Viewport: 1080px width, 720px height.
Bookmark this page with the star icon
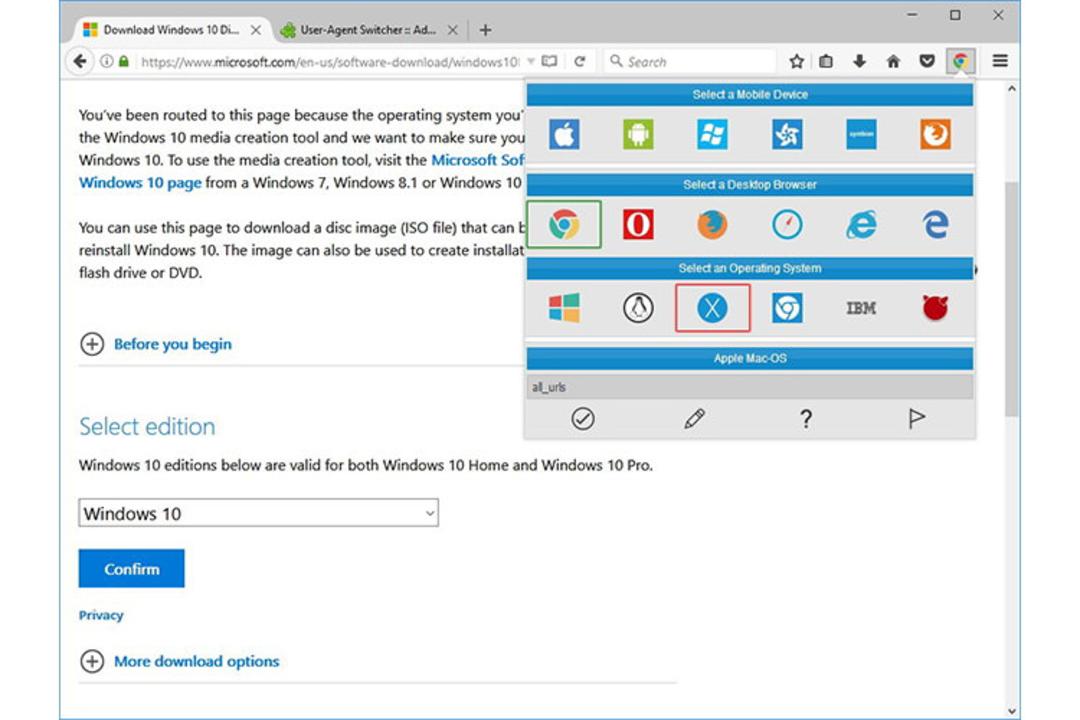pos(797,61)
